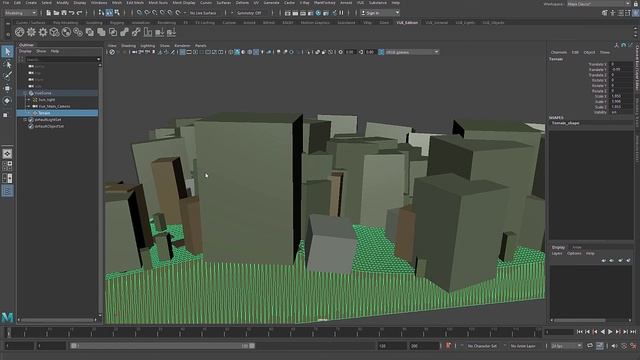
Task: Expand the defaultLightSet node in Outliner
Action: (x=25, y=120)
